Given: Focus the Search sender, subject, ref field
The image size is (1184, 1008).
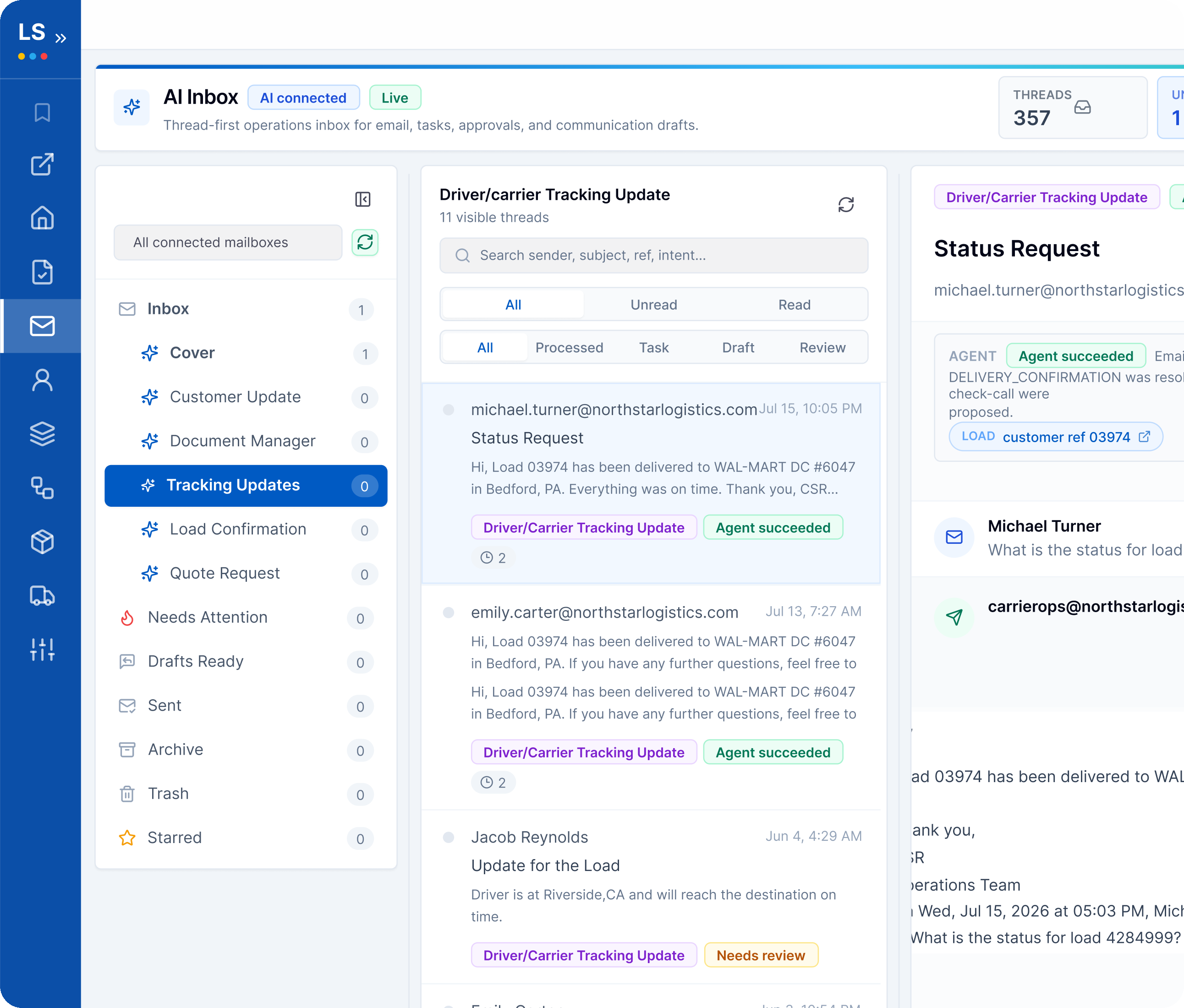Looking at the screenshot, I should 654,255.
